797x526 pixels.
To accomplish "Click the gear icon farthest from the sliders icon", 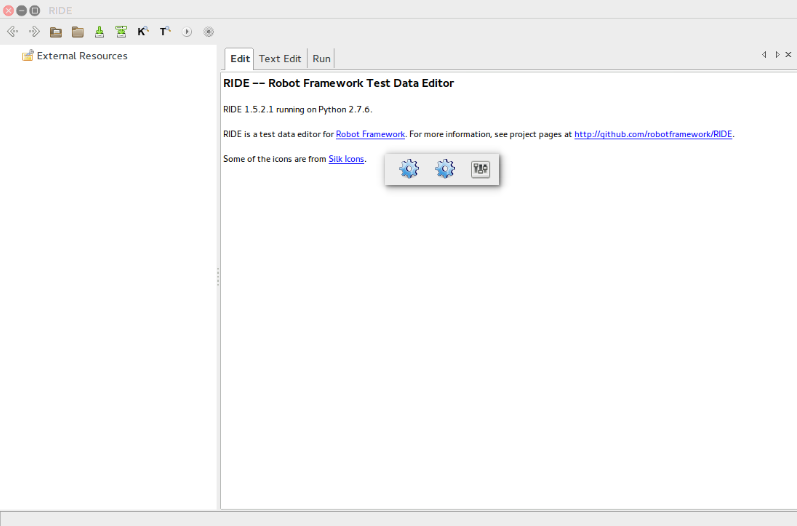I will [409, 169].
